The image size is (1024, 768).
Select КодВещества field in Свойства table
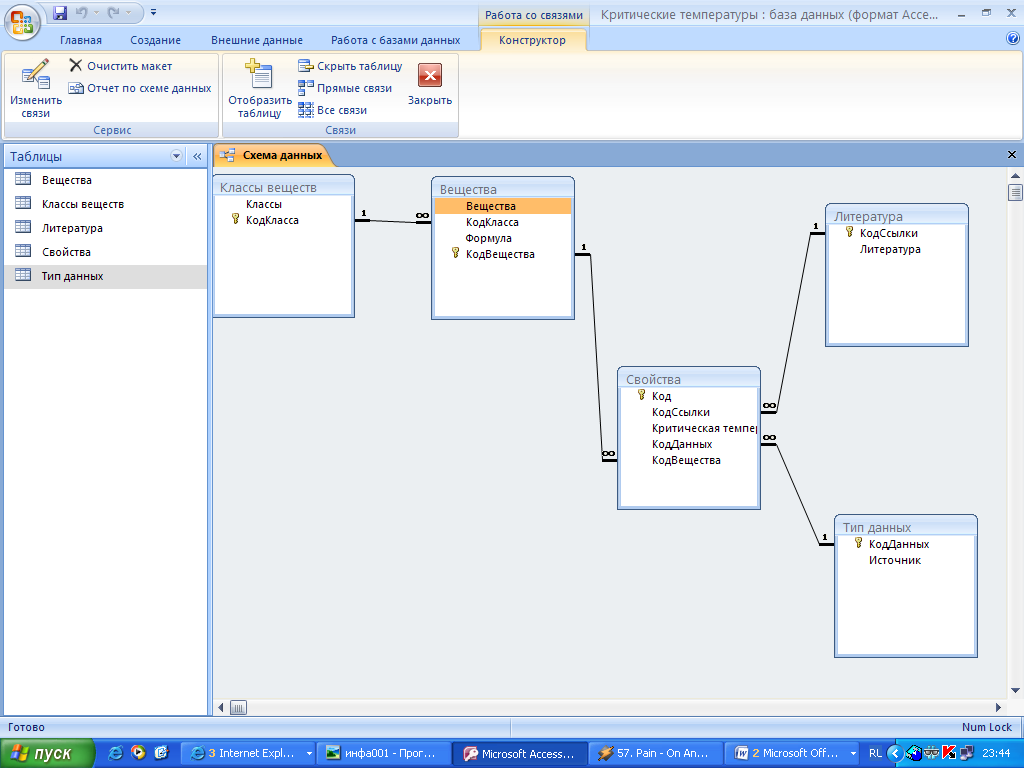(x=686, y=460)
